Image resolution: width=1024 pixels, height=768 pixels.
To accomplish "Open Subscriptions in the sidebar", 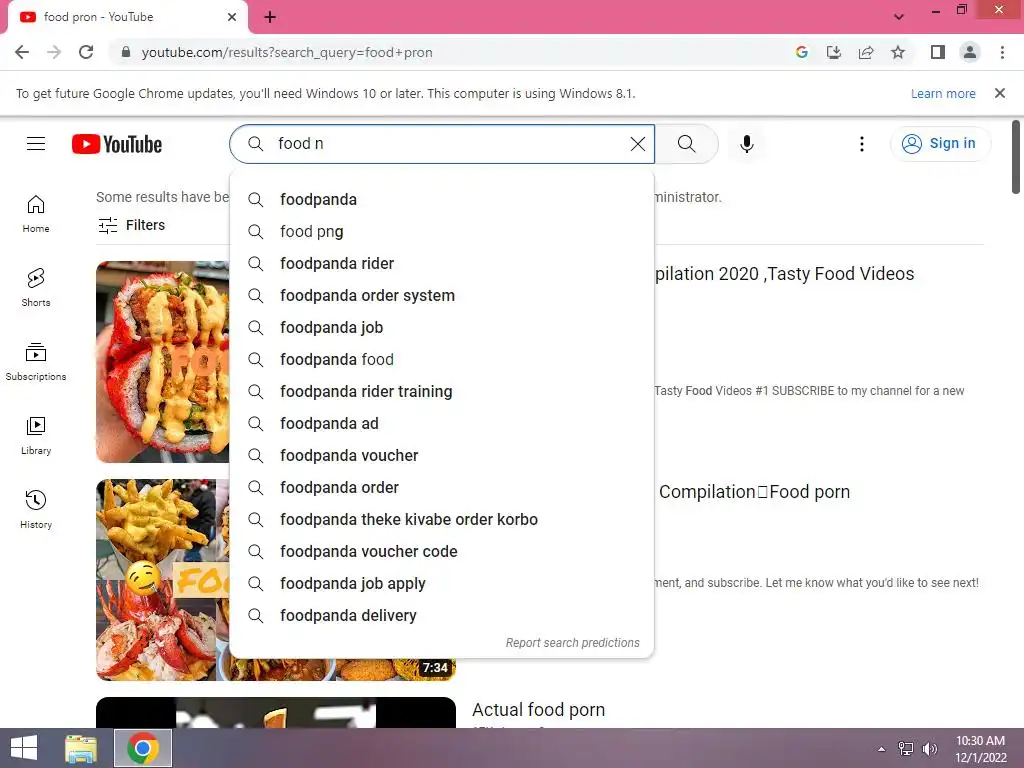I will coord(36,361).
